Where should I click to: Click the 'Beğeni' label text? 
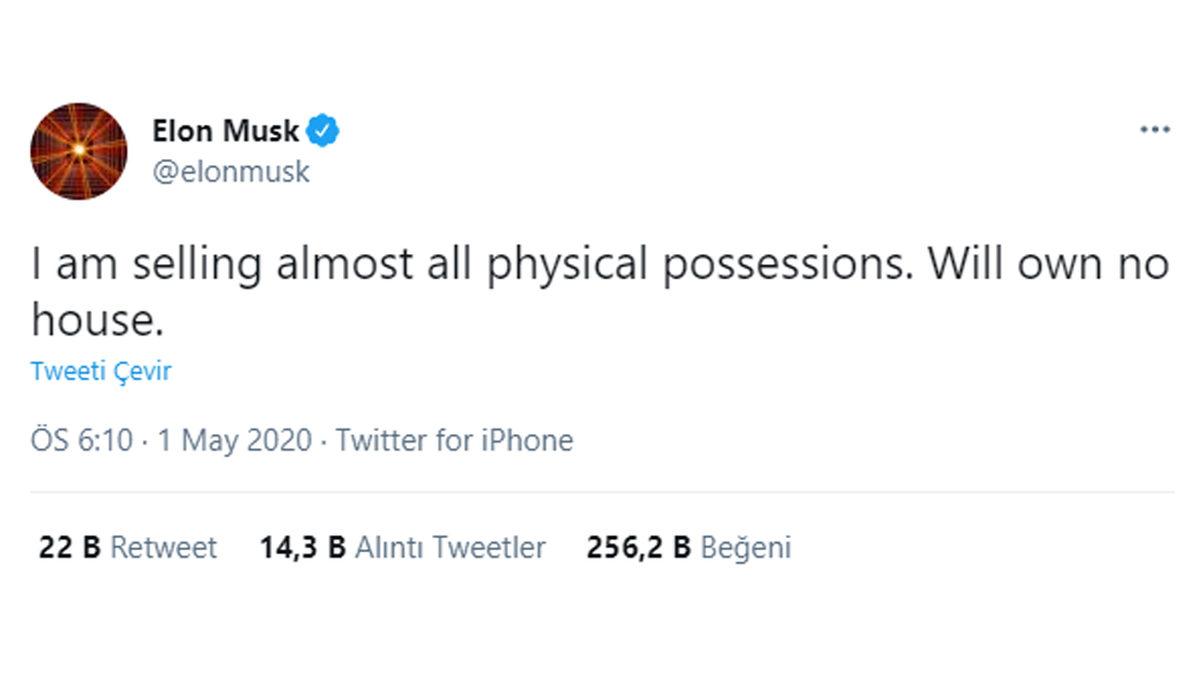(x=746, y=547)
